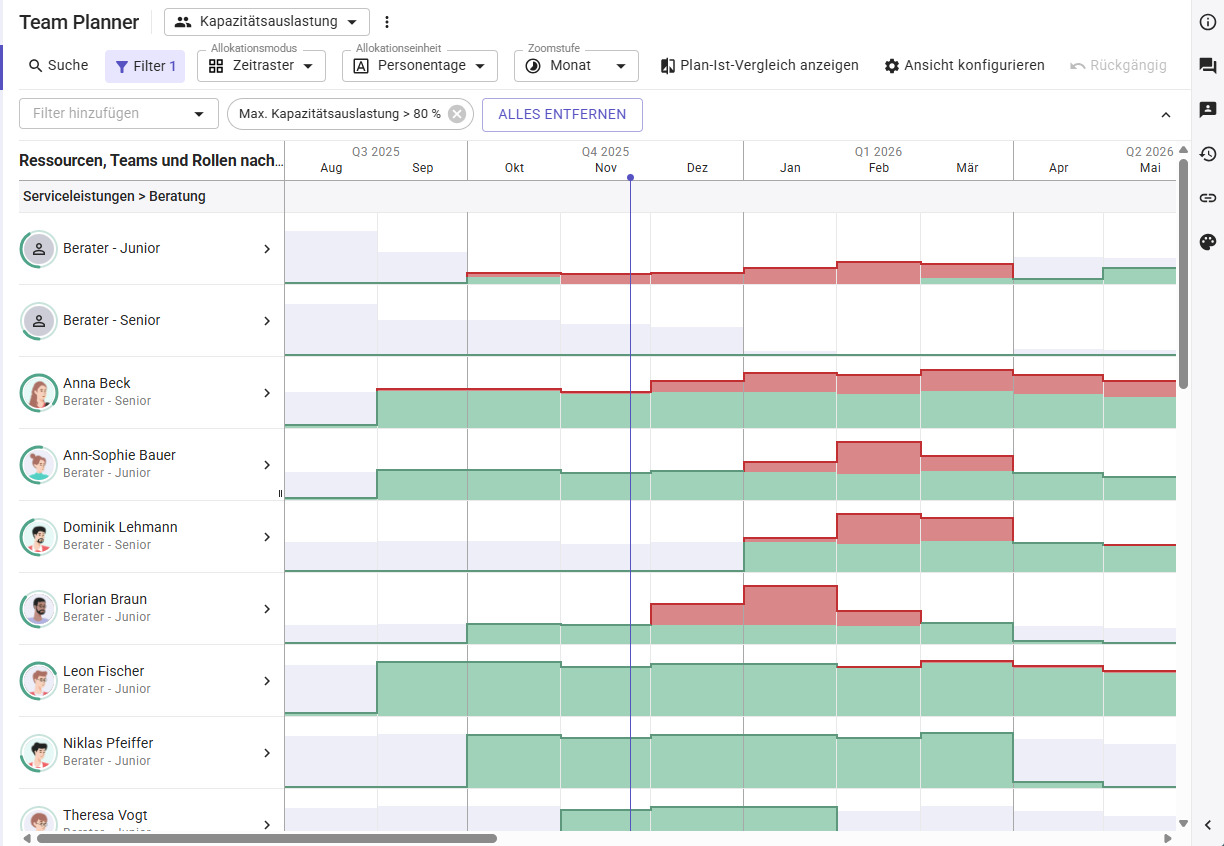
Task: Show the Plan-Ist-Vergleich comparison
Action: click(759, 66)
